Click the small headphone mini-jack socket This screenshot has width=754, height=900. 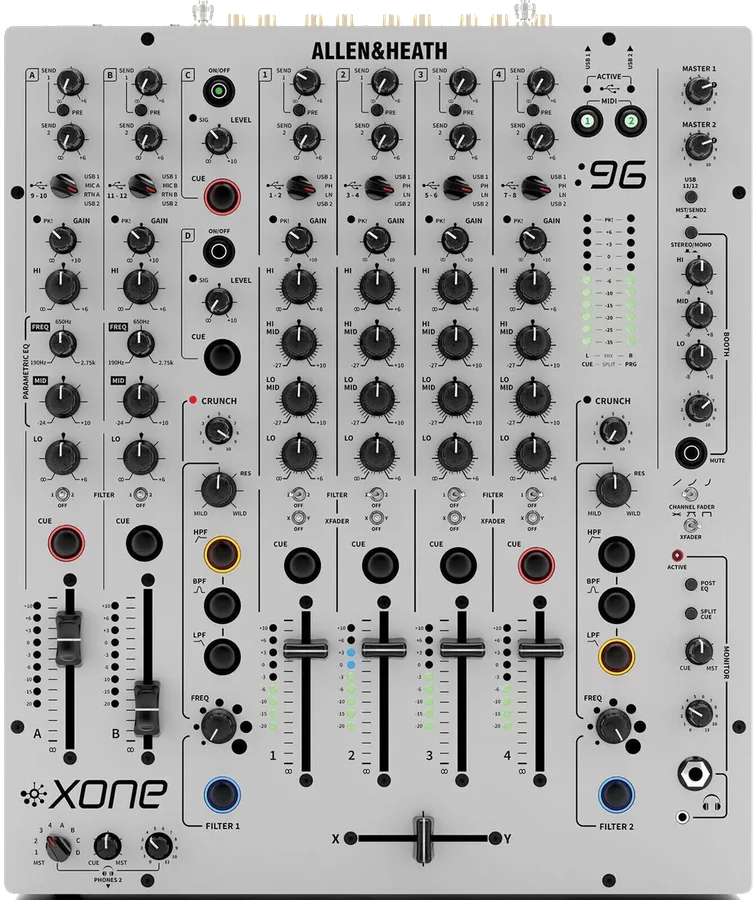682,816
